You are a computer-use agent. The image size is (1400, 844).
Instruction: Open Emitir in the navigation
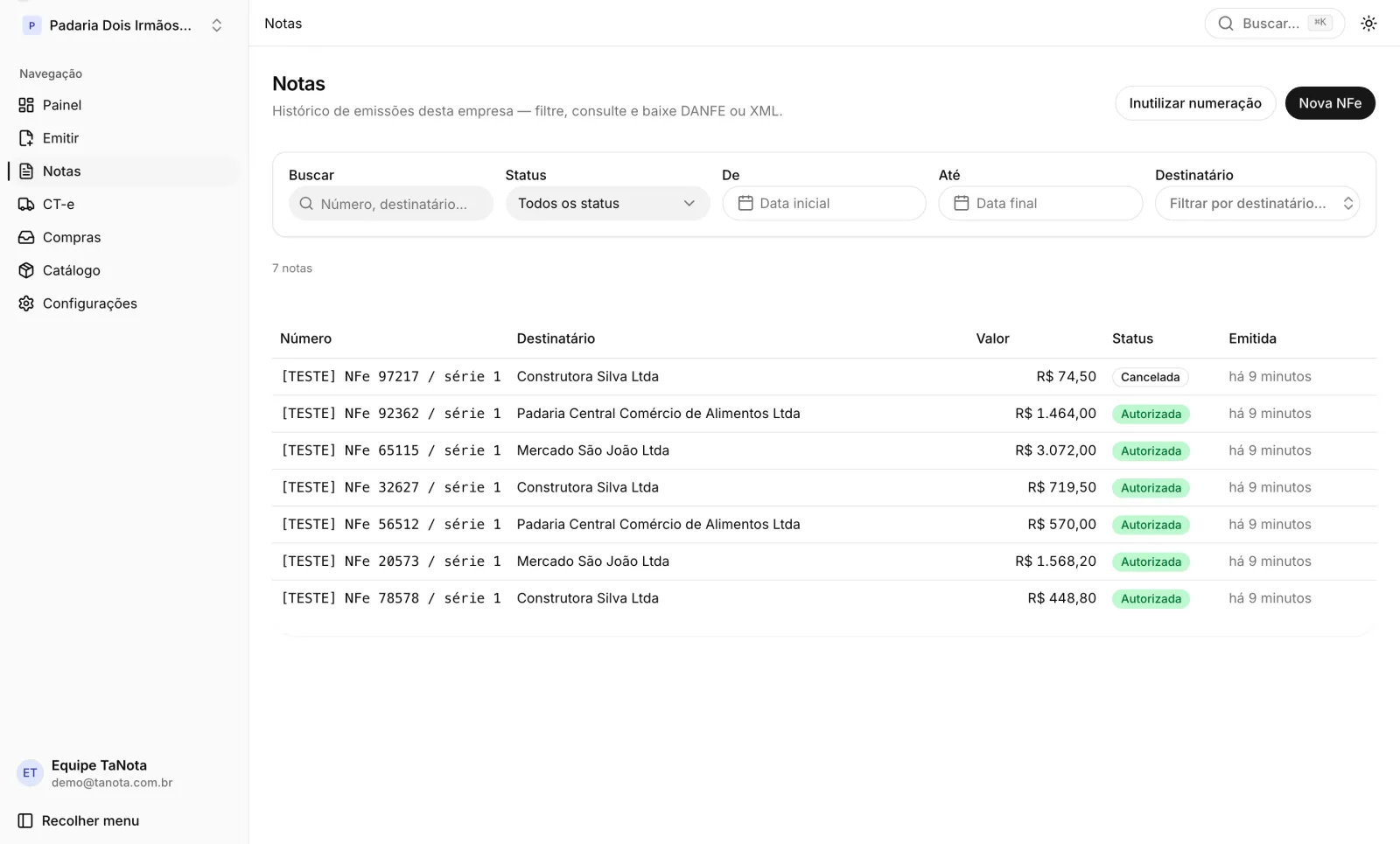click(x=123, y=138)
